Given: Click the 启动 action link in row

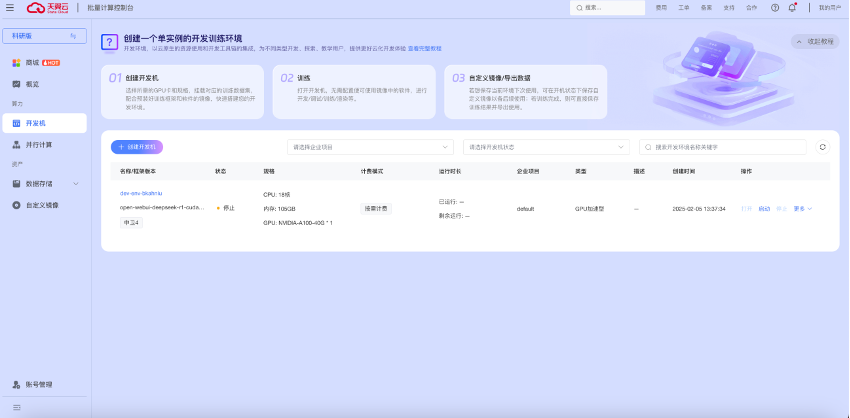Looking at the screenshot, I should coord(764,209).
